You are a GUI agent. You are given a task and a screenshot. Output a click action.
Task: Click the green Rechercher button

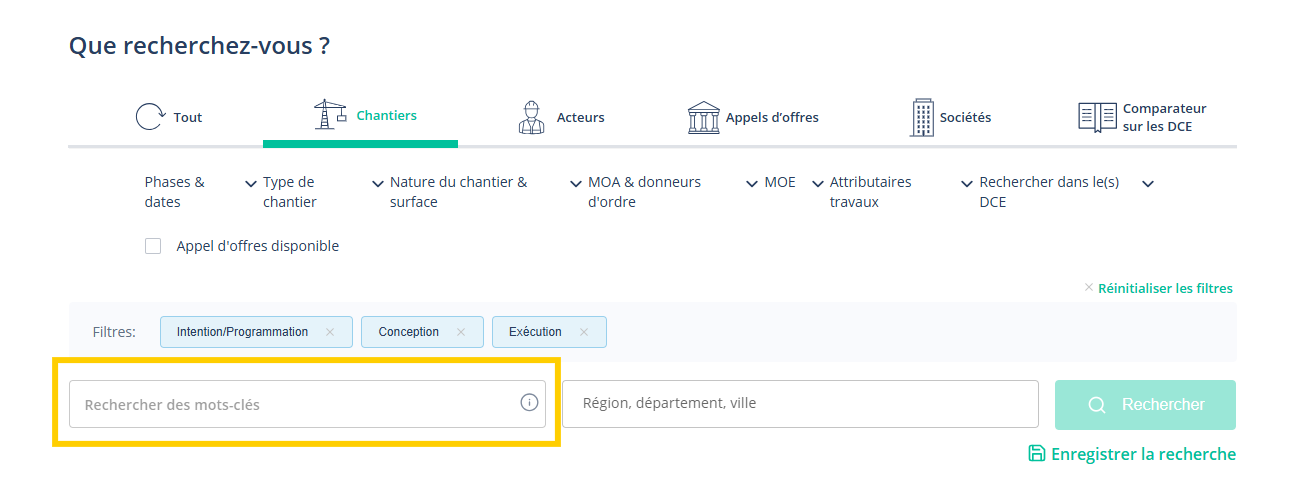click(1145, 405)
